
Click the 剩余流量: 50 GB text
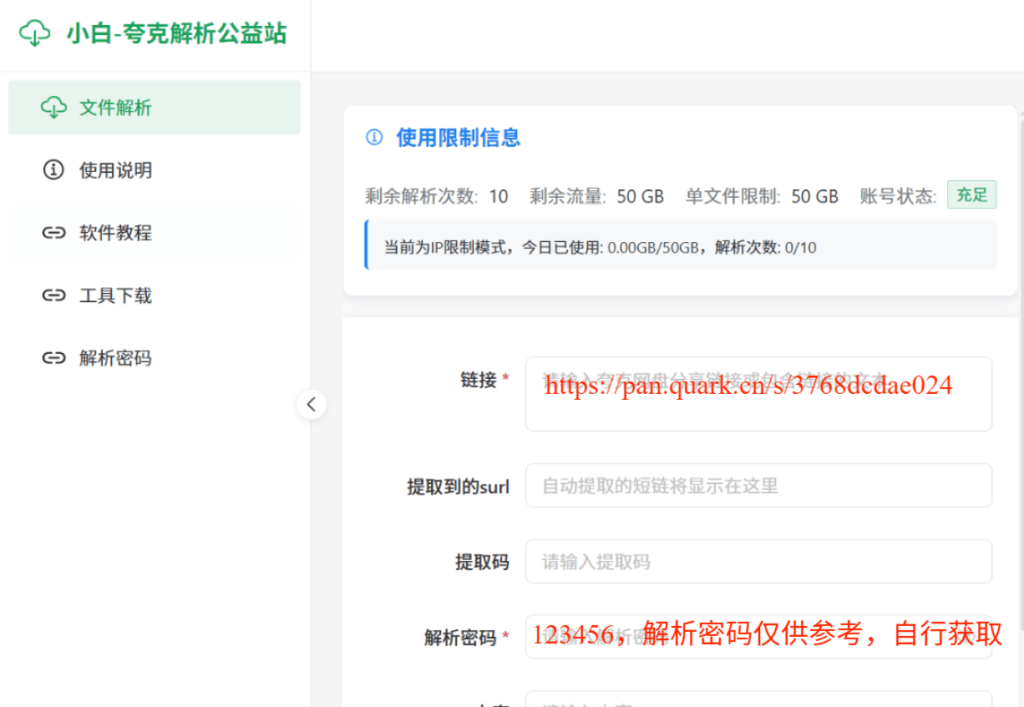tap(596, 196)
